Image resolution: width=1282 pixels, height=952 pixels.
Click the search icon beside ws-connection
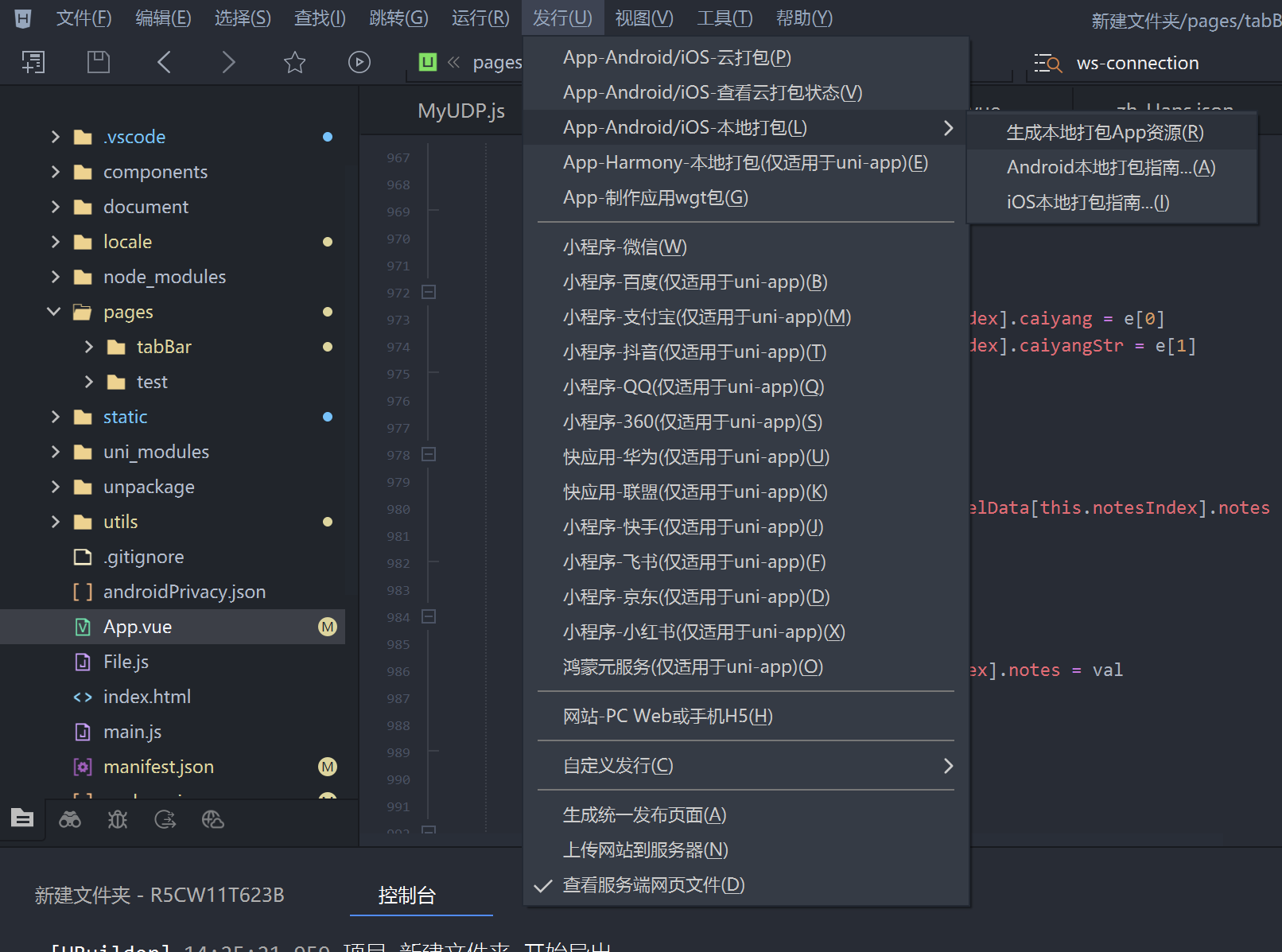(1048, 64)
